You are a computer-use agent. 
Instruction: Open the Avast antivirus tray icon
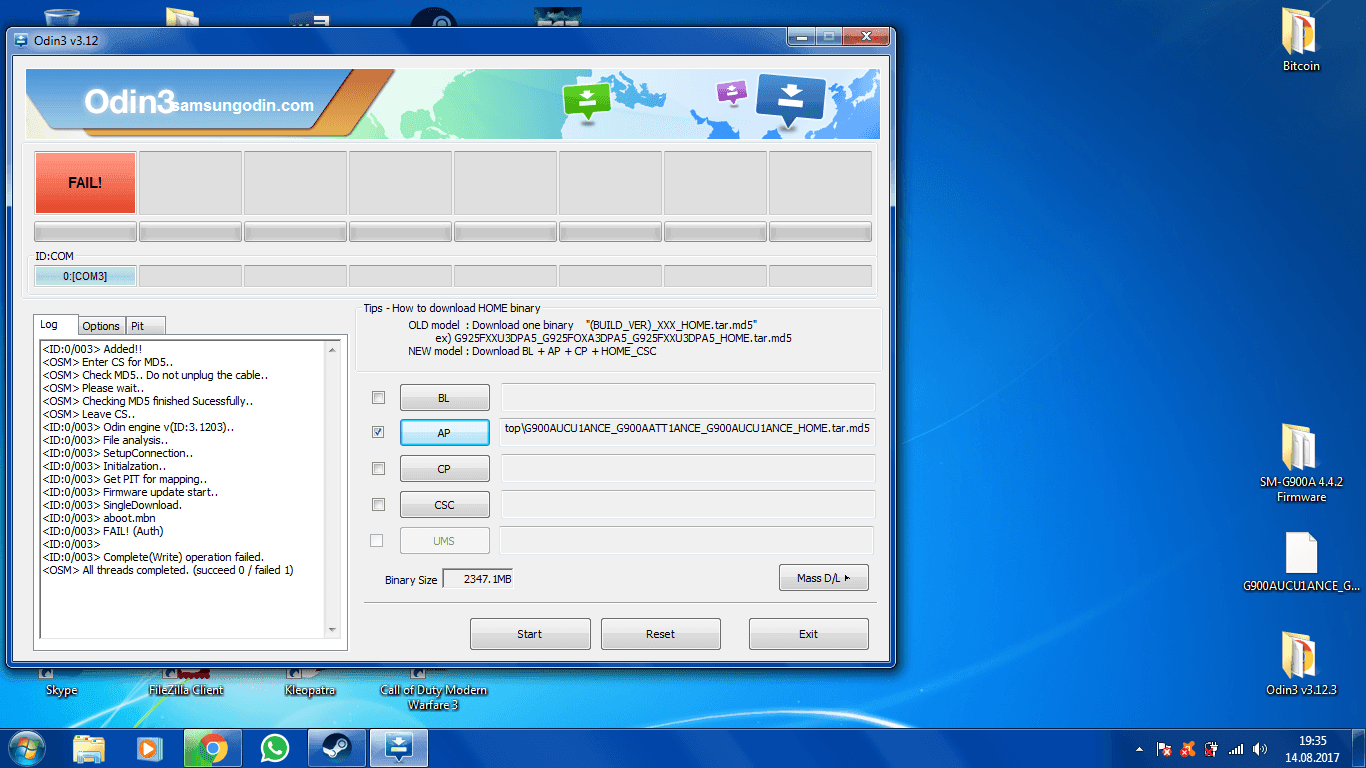1188,749
